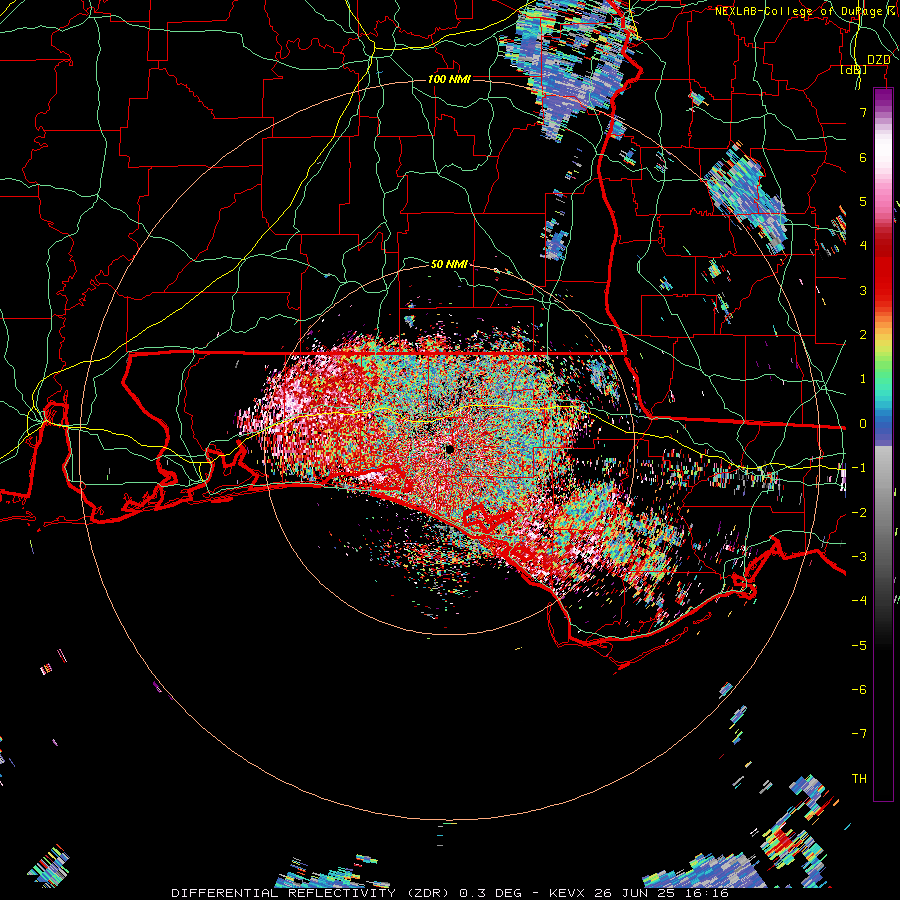Click the '3' value on the color scale
Viewport: 900px width, 900px height.
click(x=863, y=290)
